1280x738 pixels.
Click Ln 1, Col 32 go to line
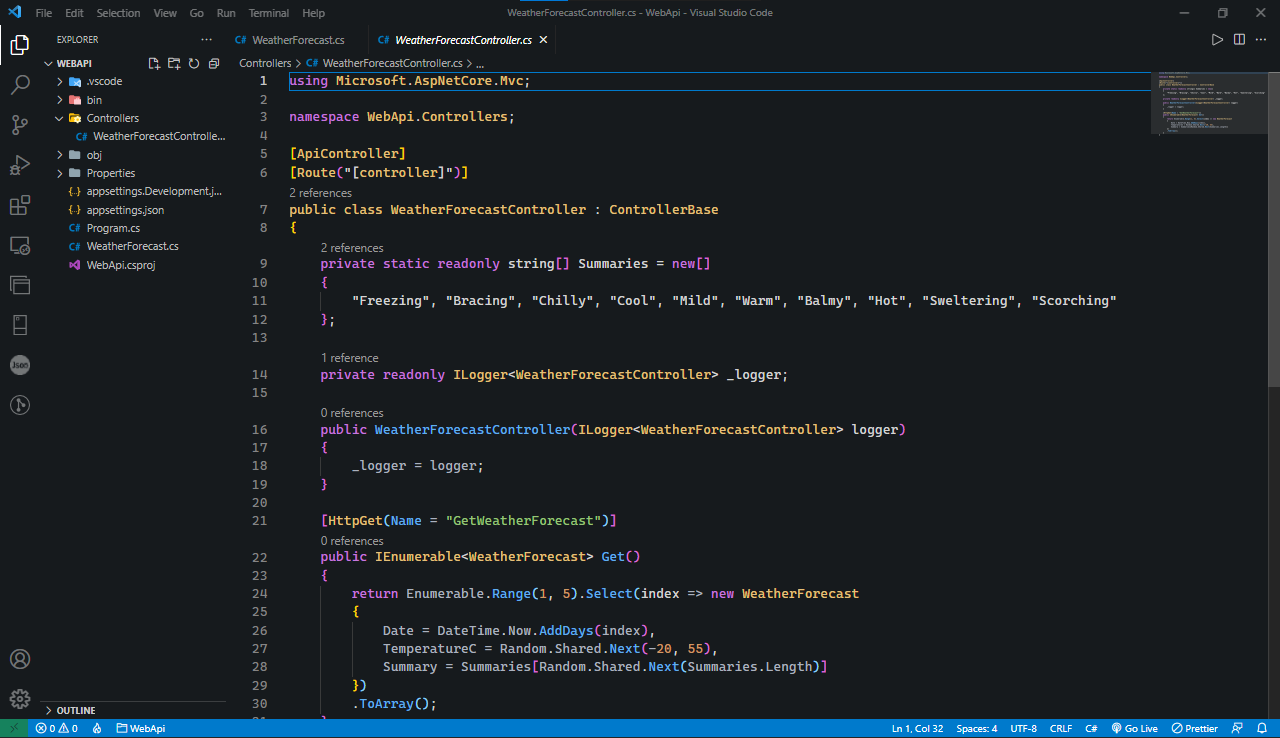click(x=917, y=728)
